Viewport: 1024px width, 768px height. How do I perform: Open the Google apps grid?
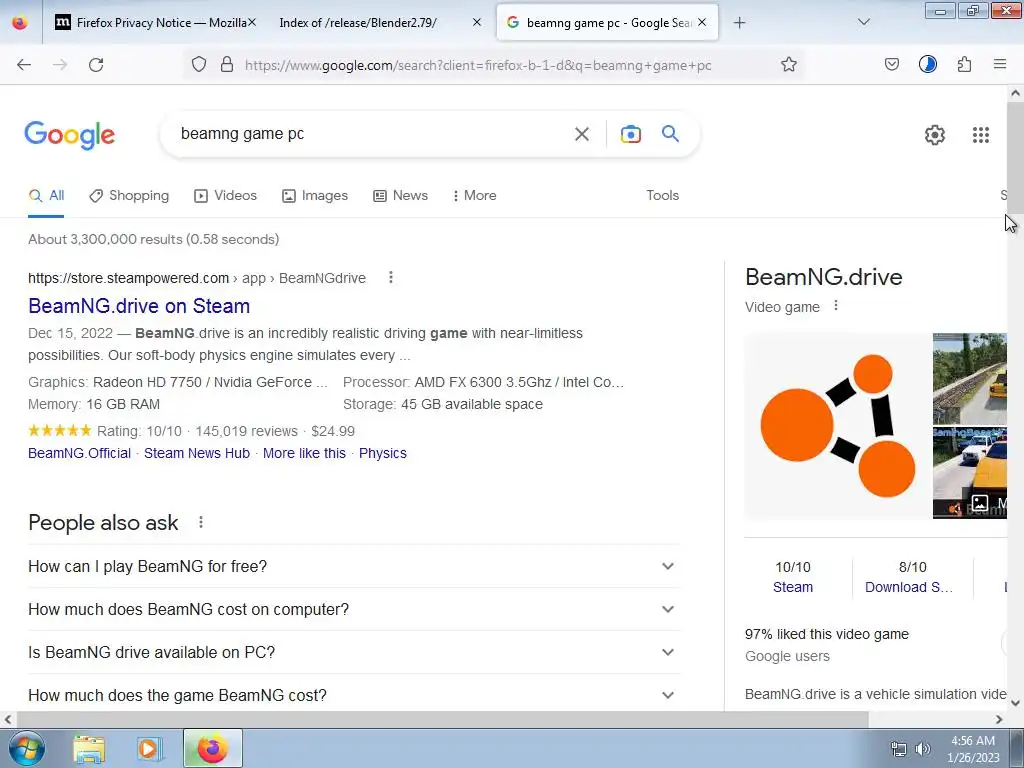tap(981, 135)
